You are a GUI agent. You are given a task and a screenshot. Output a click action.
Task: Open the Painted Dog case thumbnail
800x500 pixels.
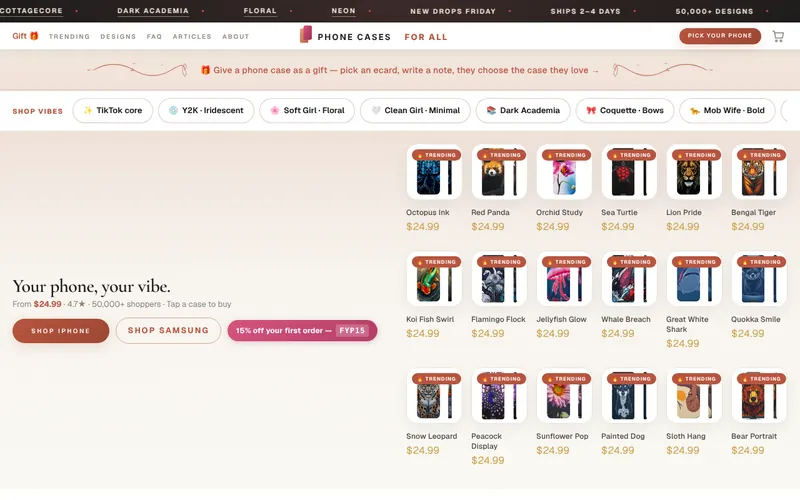[x=629, y=396]
